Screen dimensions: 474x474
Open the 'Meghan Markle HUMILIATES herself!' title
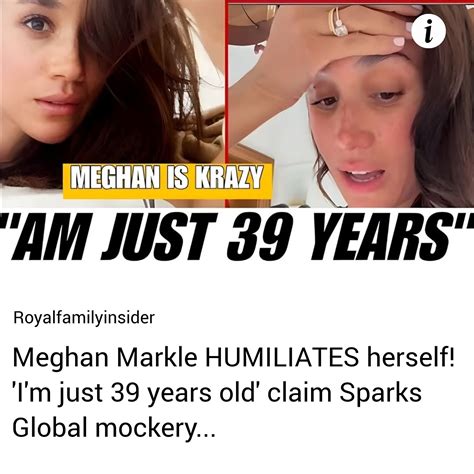(233, 357)
